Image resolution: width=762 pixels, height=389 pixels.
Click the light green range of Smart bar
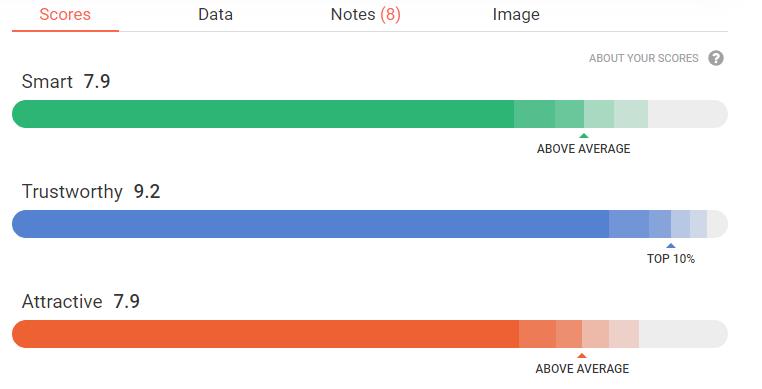(x=581, y=114)
